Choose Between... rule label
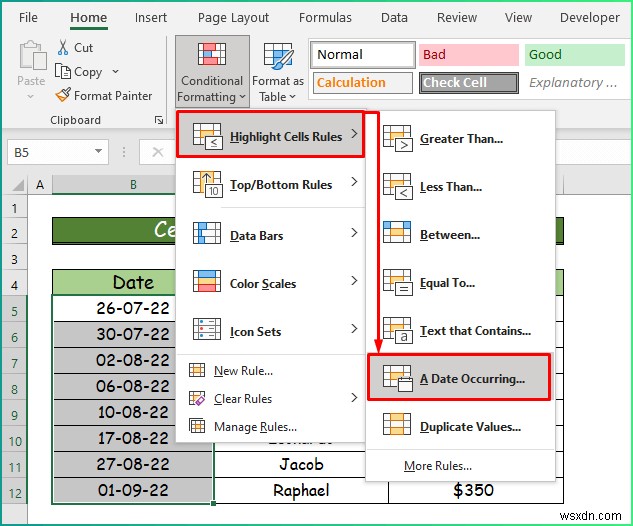 pyautogui.click(x=450, y=235)
